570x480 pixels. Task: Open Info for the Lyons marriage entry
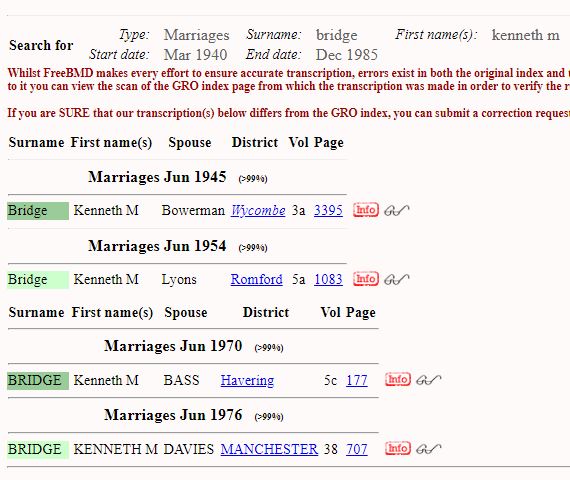tap(366, 279)
